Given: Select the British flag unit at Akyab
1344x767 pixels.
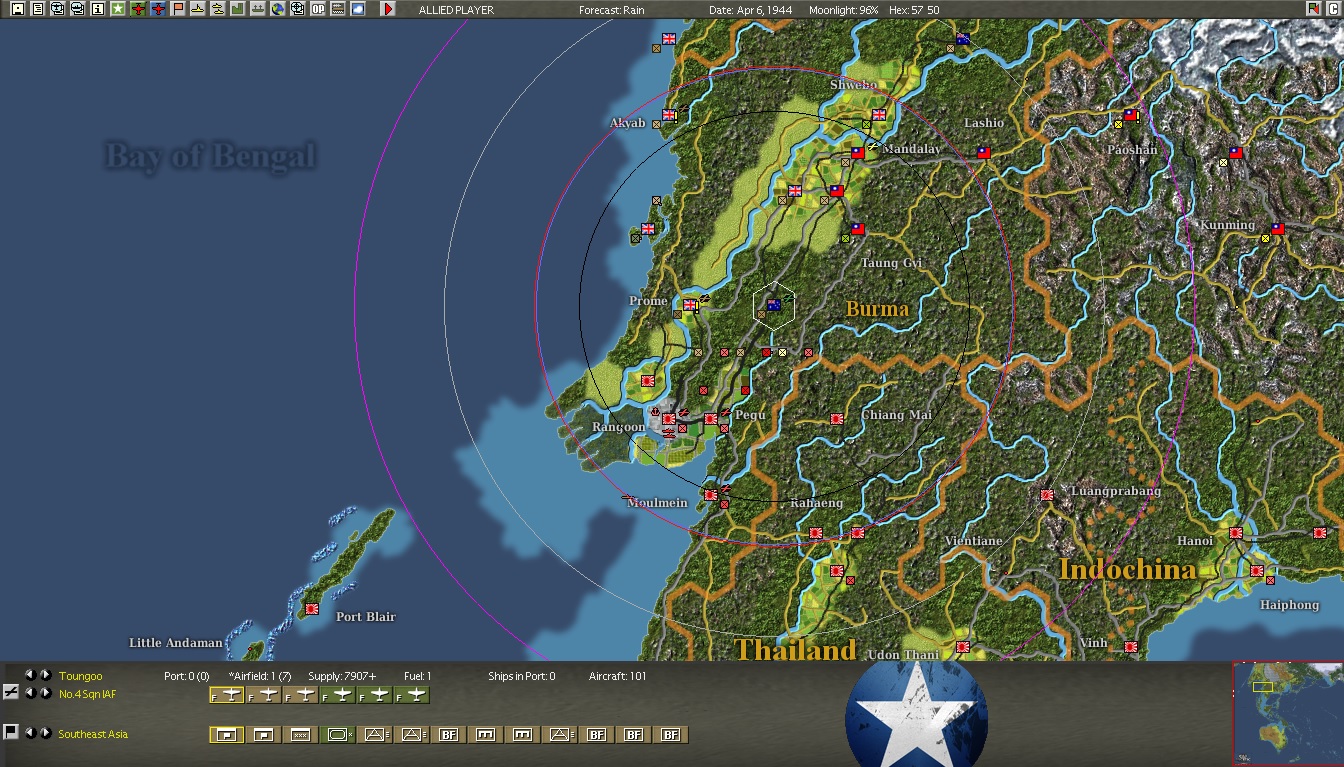Looking at the screenshot, I should coord(669,115).
